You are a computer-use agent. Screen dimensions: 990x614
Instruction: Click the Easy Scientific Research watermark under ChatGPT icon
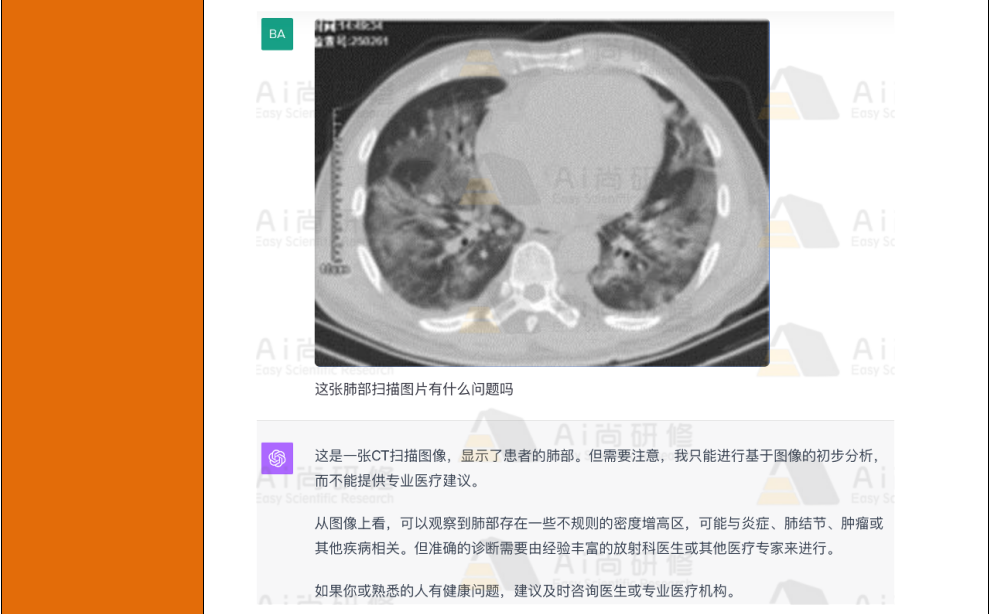point(325,498)
